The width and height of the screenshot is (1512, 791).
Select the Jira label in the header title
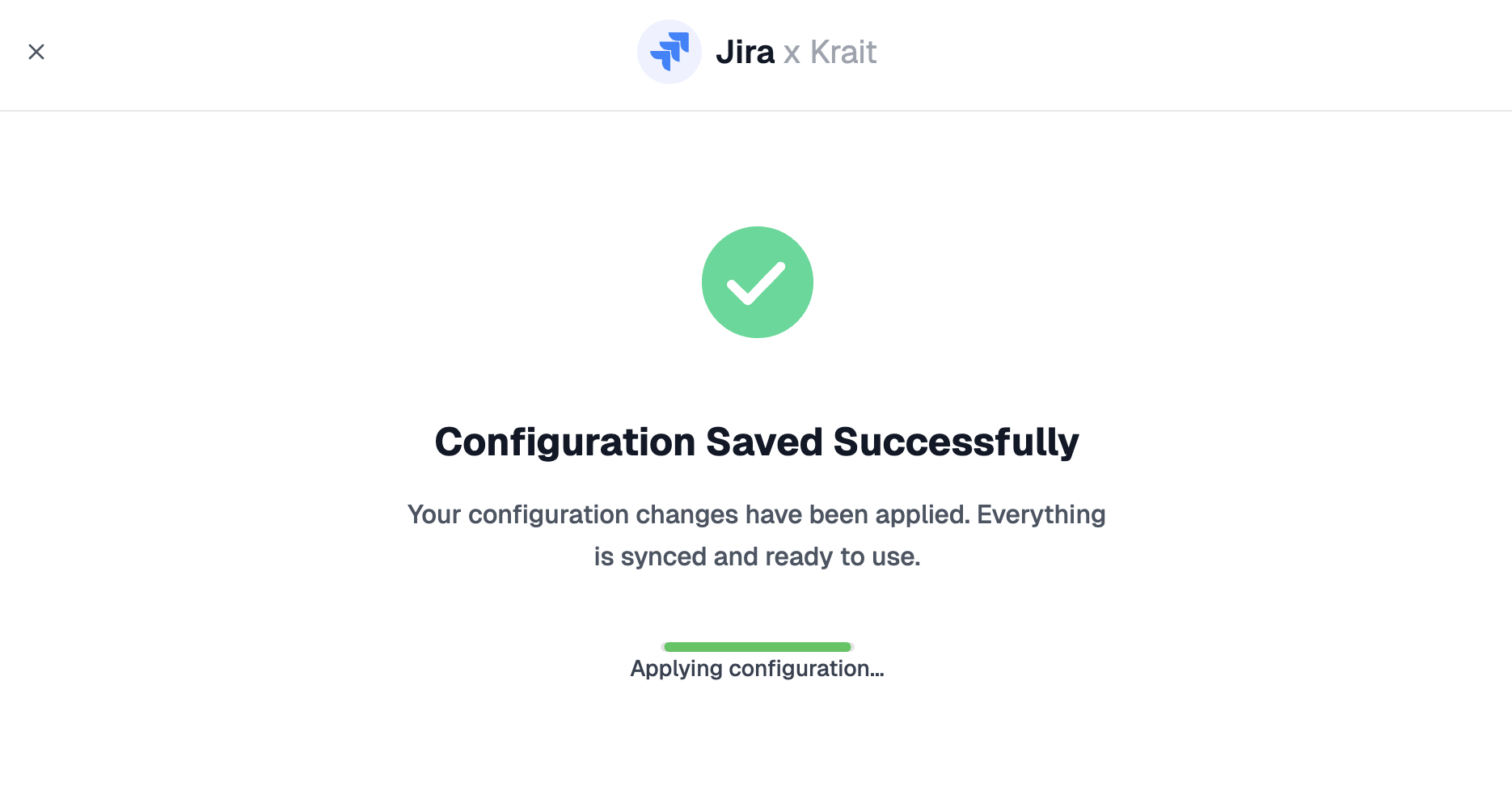coord(745,51)
